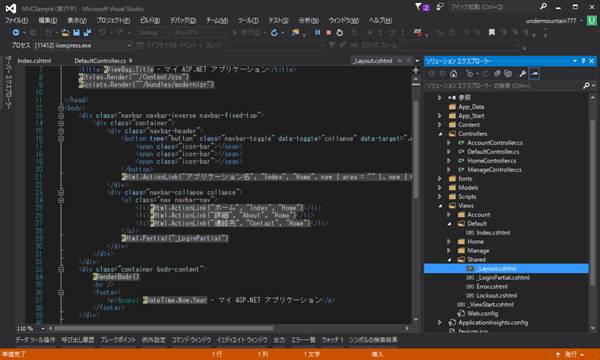This screenshot has width=600, height=360.
Task: Open the 編集 (Edit) menu
Action: tap(47, 20)
